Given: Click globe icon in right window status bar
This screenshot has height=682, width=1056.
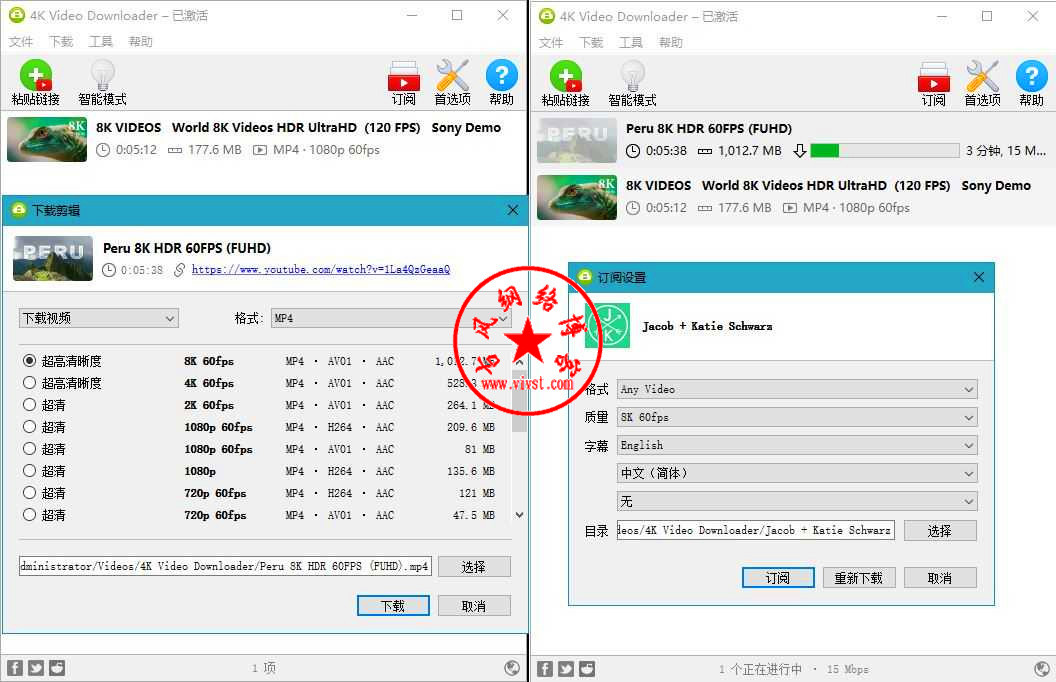Looking at the screenshot, I should pyautogui.click(x=1042, y=669).
